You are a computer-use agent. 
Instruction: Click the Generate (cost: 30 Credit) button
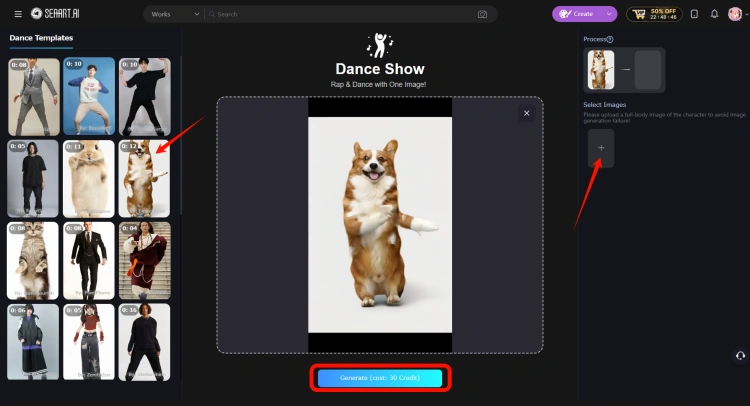(380, 378)
